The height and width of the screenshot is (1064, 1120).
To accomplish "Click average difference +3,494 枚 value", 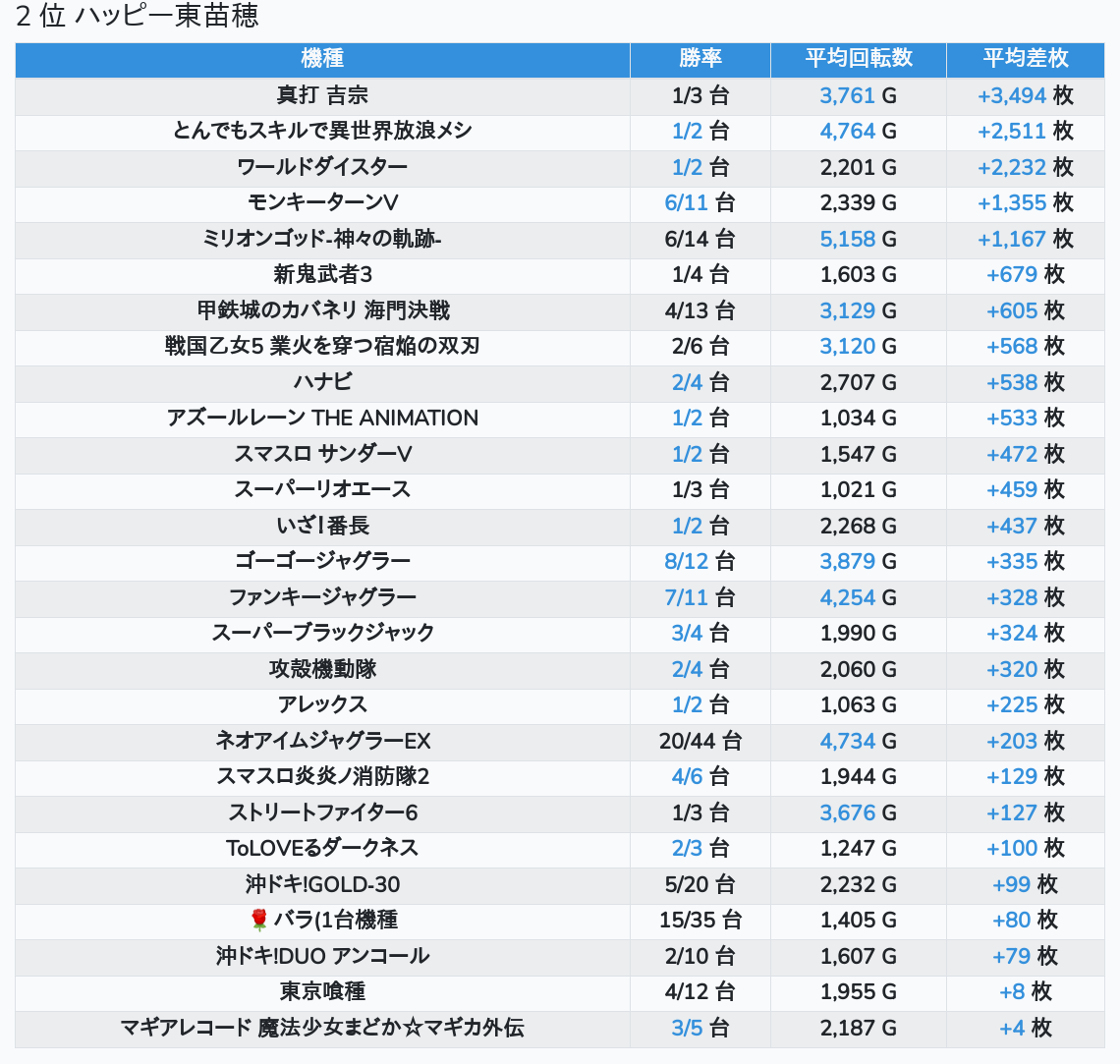I will [1025, 95].
